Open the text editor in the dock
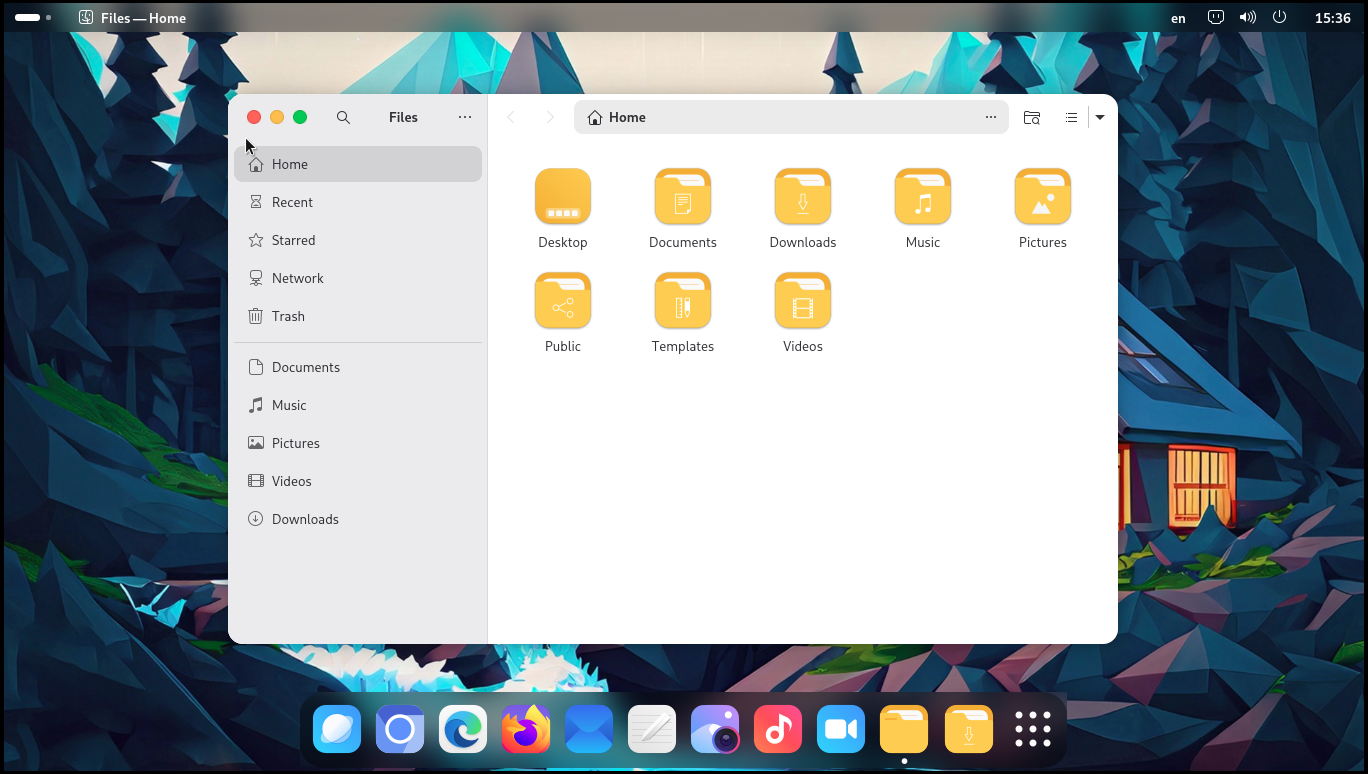 click(652, 729)
